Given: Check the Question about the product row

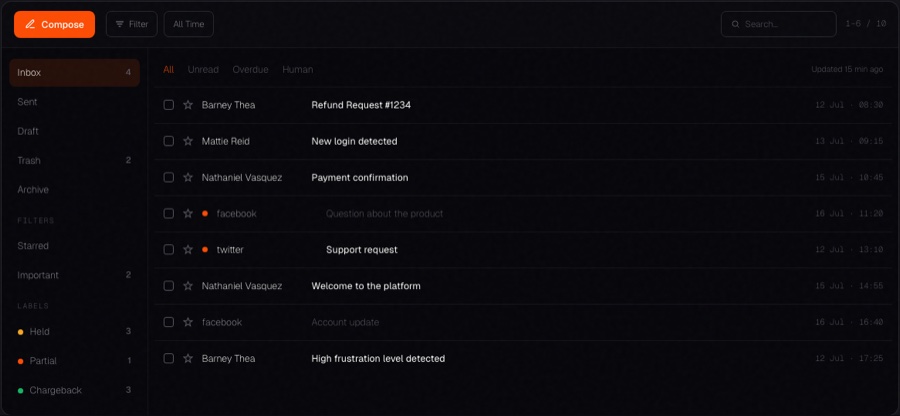Looking at the screenshot, I should tap(169, 213).
